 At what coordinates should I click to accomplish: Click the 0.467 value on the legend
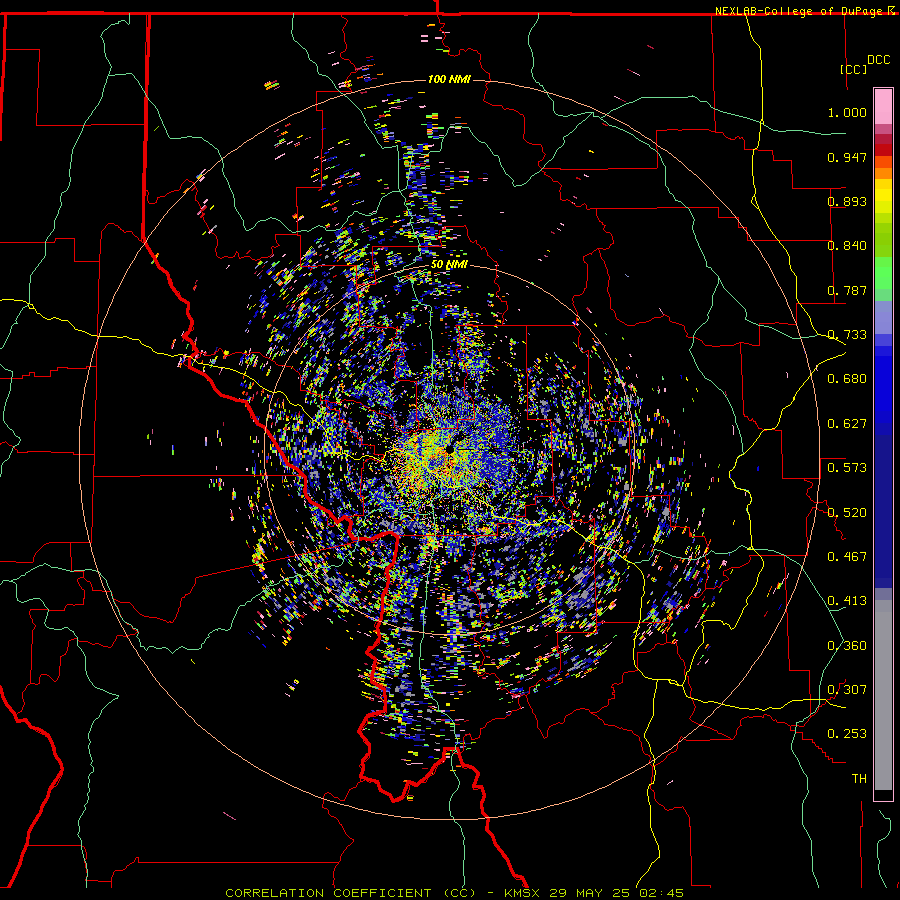[x=847, y=557]
